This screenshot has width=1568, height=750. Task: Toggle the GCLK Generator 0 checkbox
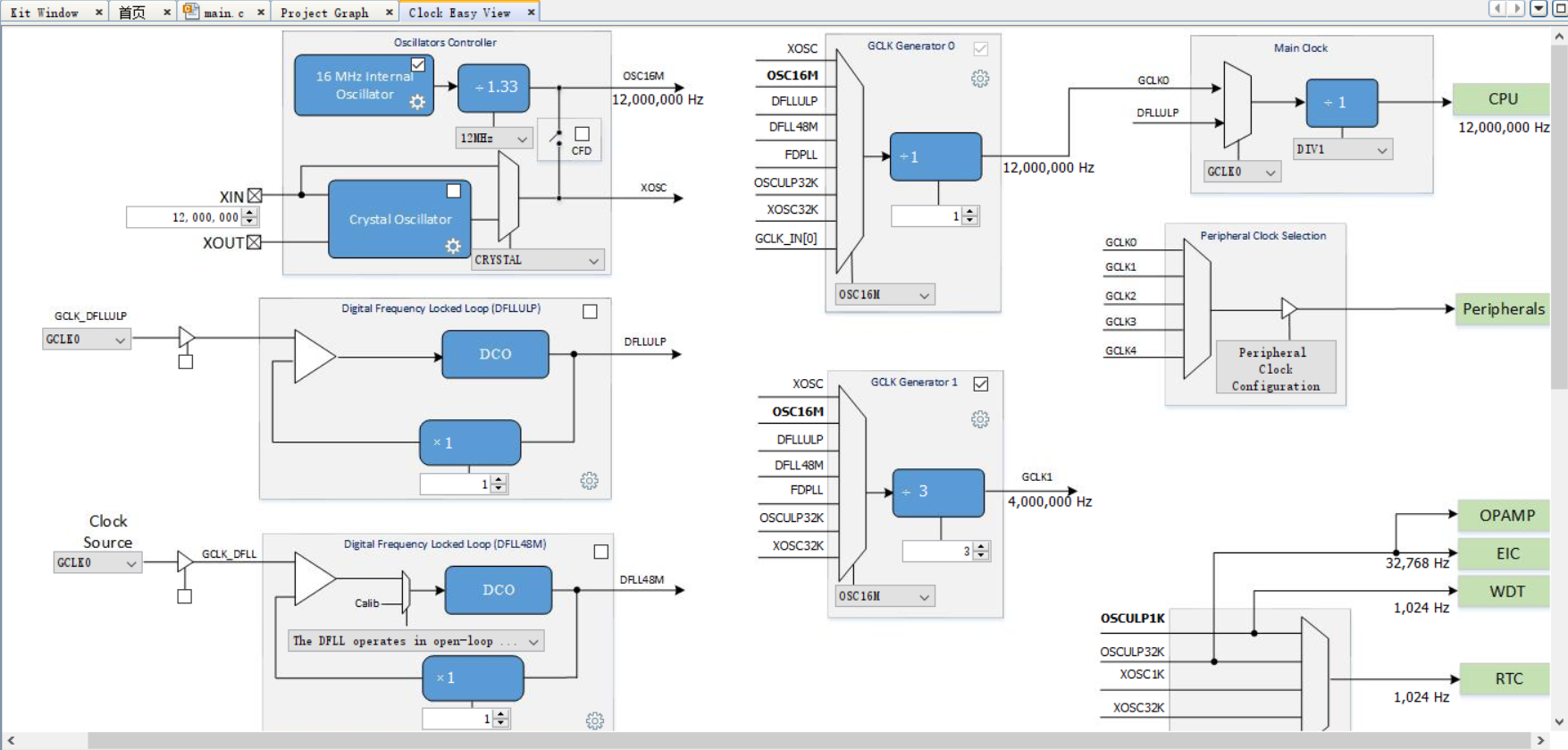click(980, 49)
